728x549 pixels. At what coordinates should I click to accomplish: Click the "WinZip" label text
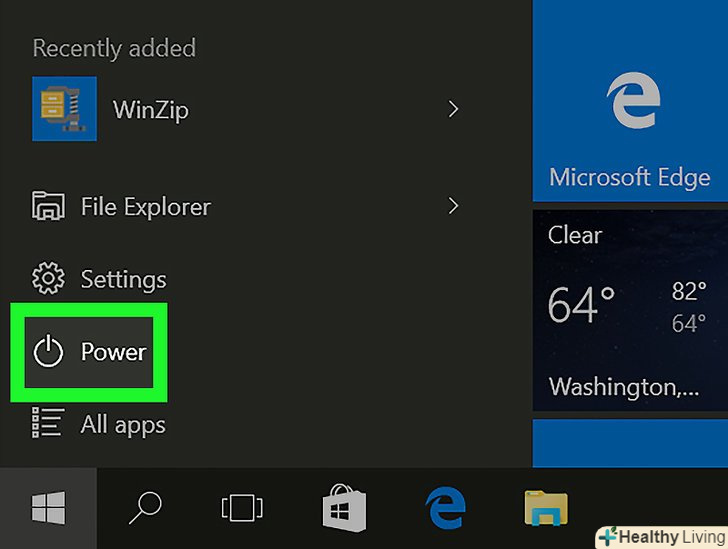coord(151,111)
